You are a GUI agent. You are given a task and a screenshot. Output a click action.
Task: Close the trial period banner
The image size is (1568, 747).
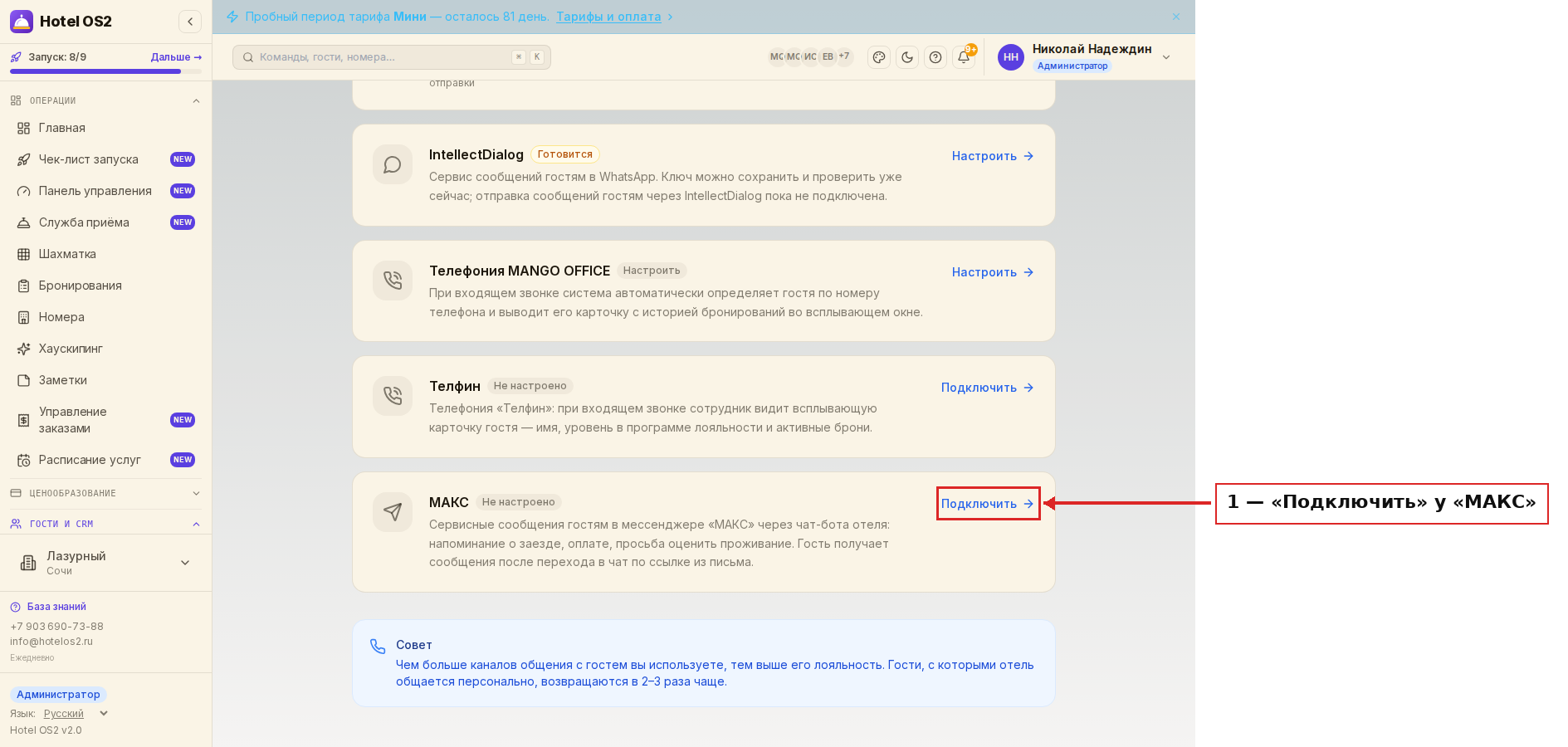click(1176, 17)
